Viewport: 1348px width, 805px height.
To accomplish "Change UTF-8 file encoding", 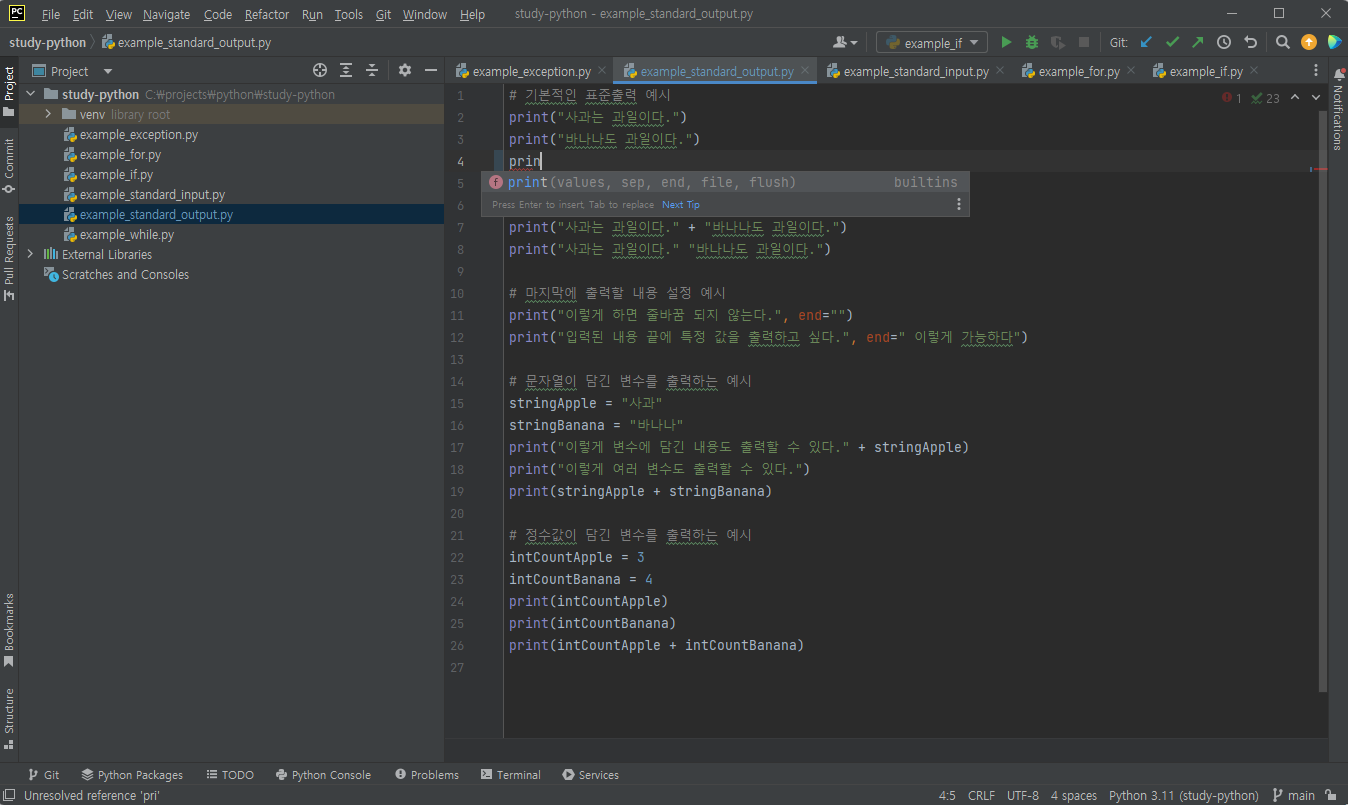I will tap(1022, 796).
